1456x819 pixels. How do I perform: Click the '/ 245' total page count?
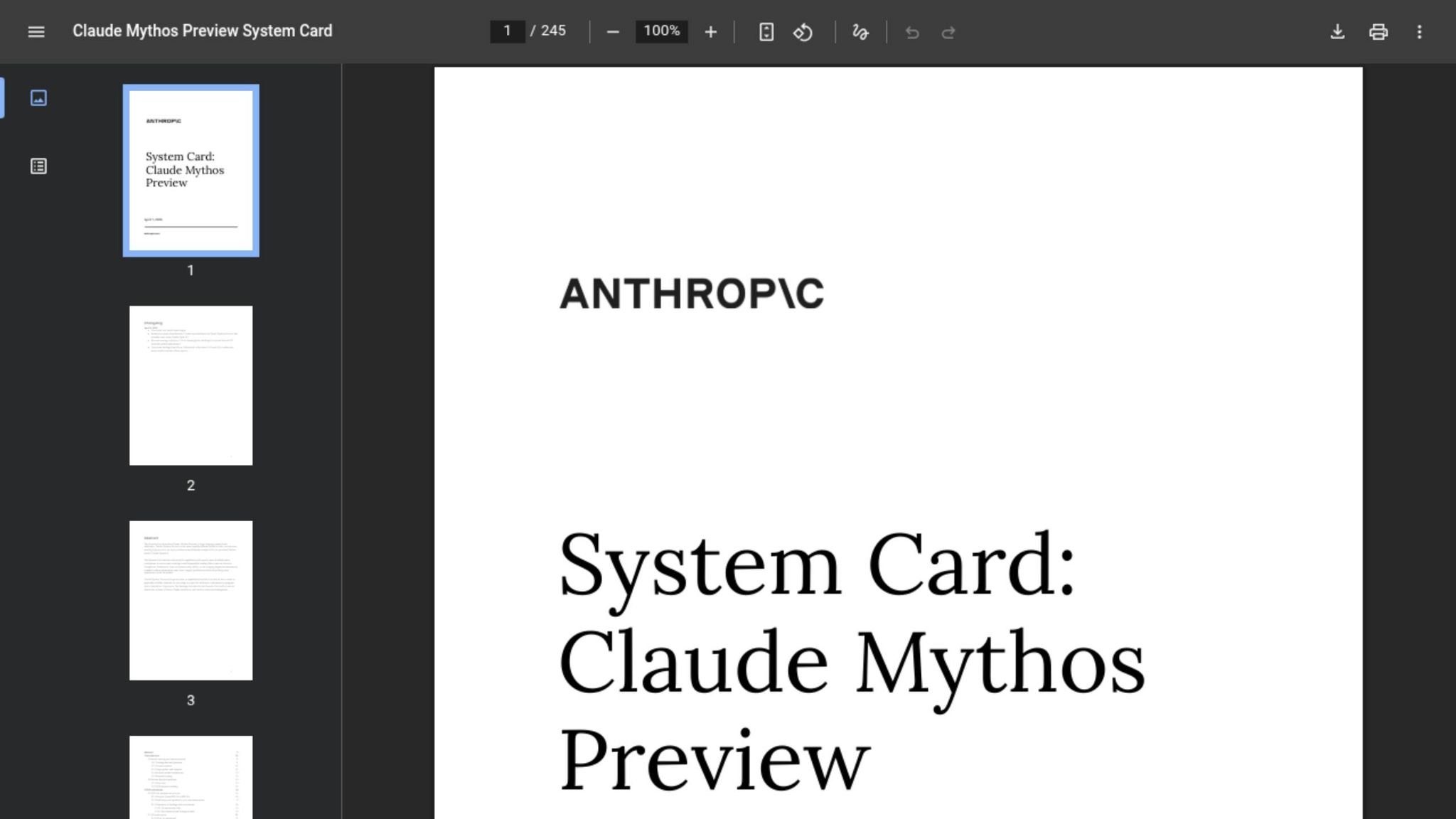tap(548, 31)
